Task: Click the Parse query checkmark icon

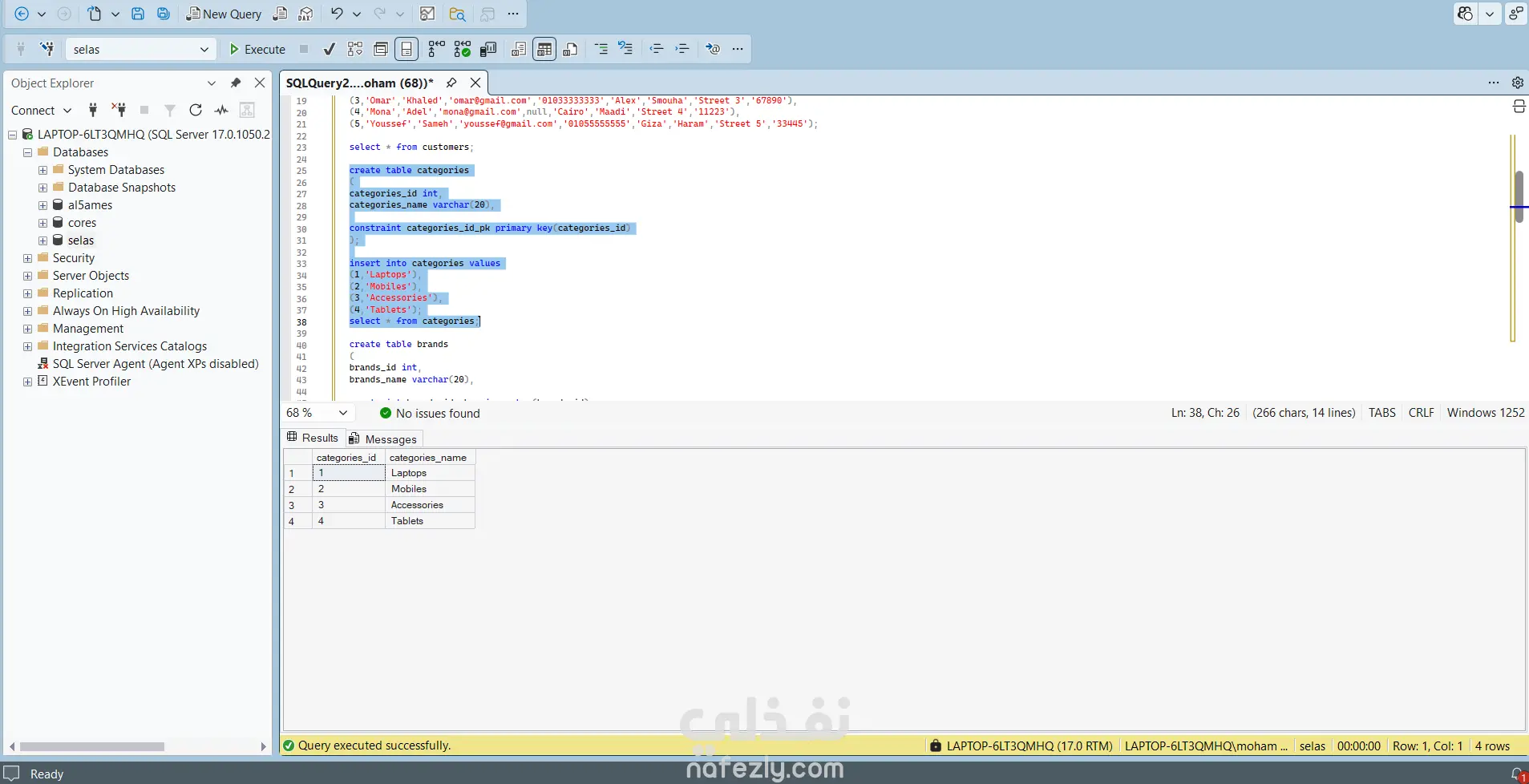Action: [329, 50]
